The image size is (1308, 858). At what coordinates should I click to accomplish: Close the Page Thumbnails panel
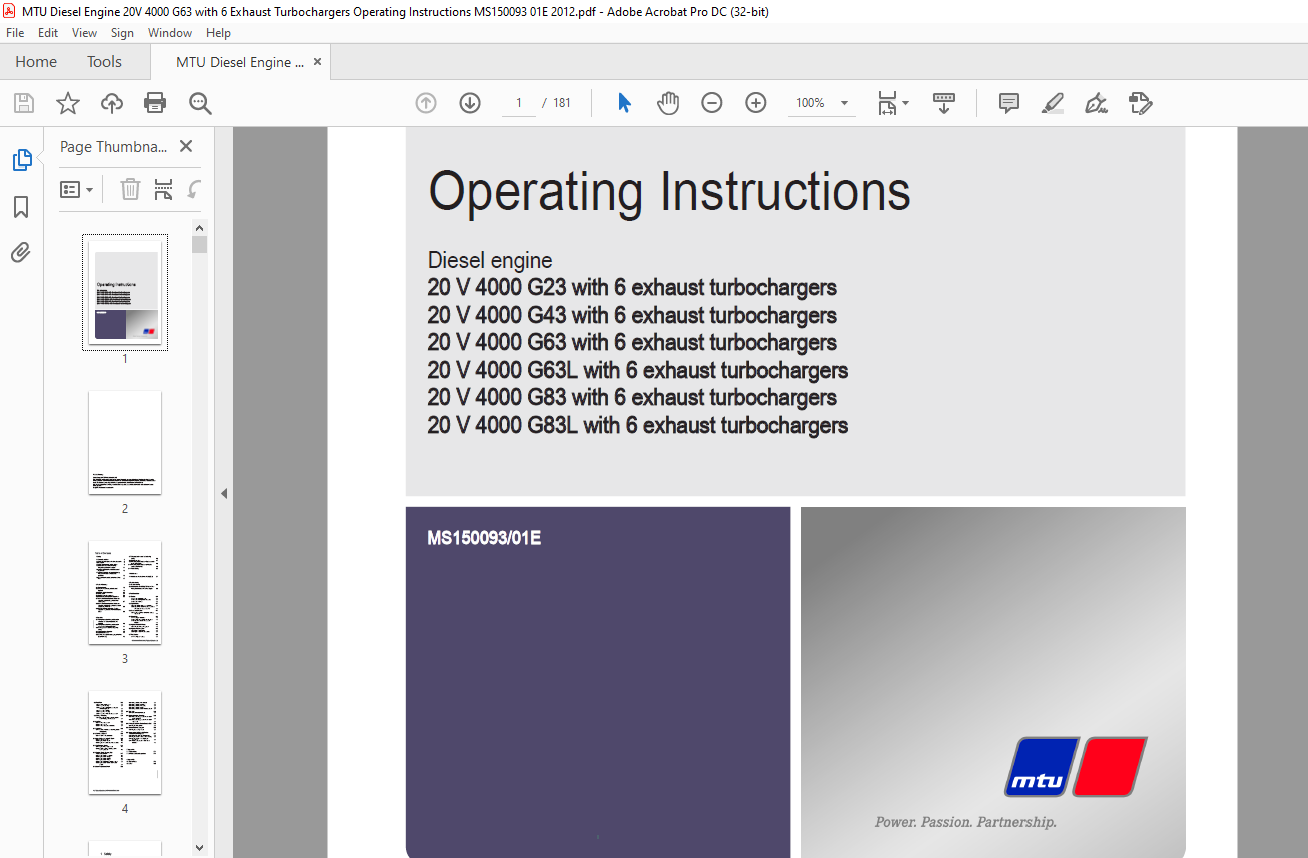pos(186,146)
